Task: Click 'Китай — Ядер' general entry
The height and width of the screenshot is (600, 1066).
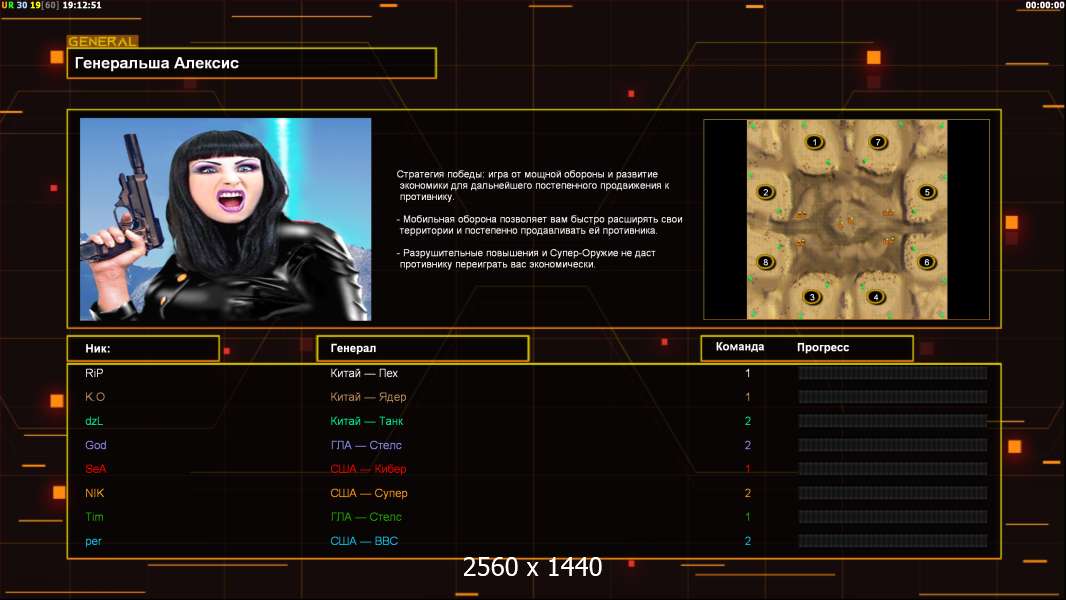Action: coord(368,397)
